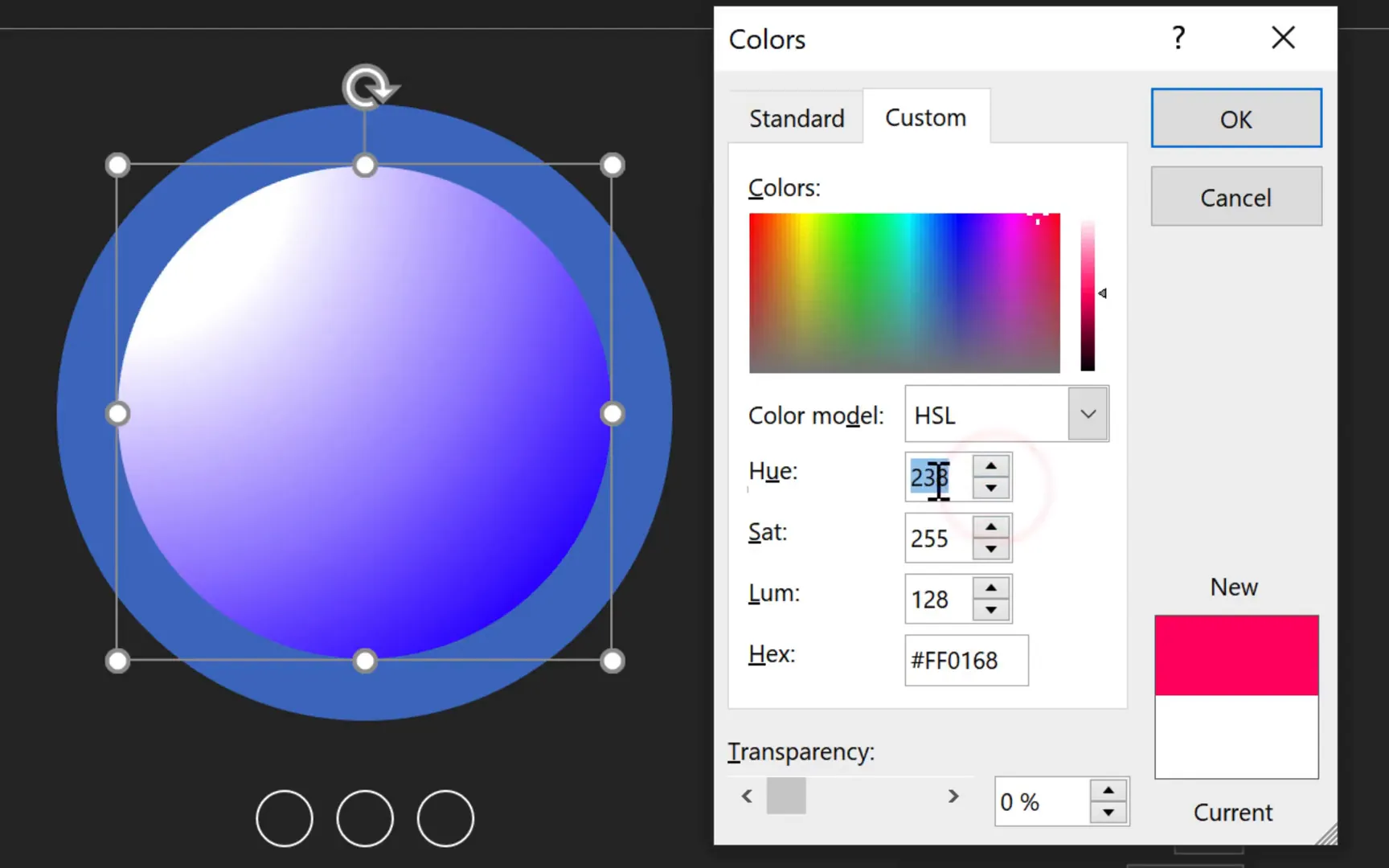The width and height of the screenshot is (1389, 868).
Task: Pick a color from the rainbow spectrum
Action: pos(904,293)
